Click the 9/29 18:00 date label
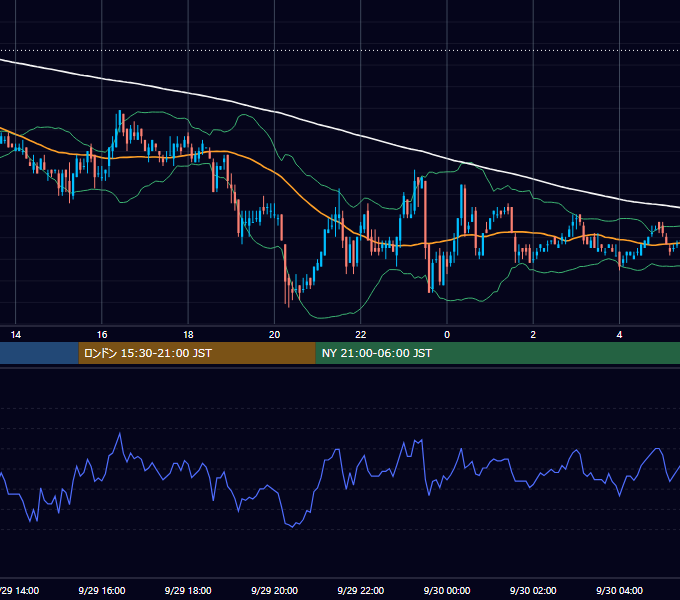The height and width of the screenshot is (600, 680). pos(188,590)
